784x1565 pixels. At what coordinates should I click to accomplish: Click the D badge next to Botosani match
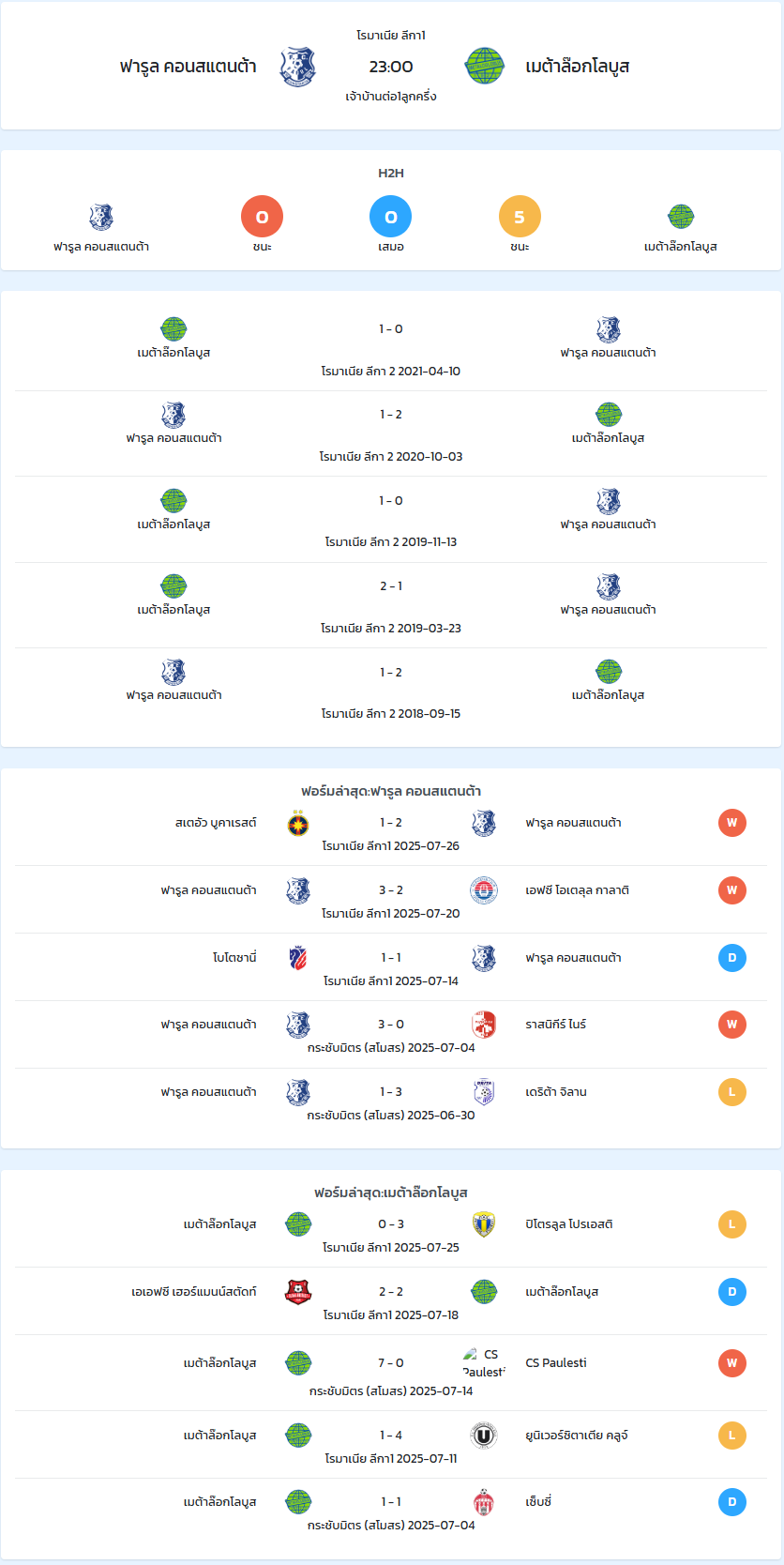[x=732, y=958]
